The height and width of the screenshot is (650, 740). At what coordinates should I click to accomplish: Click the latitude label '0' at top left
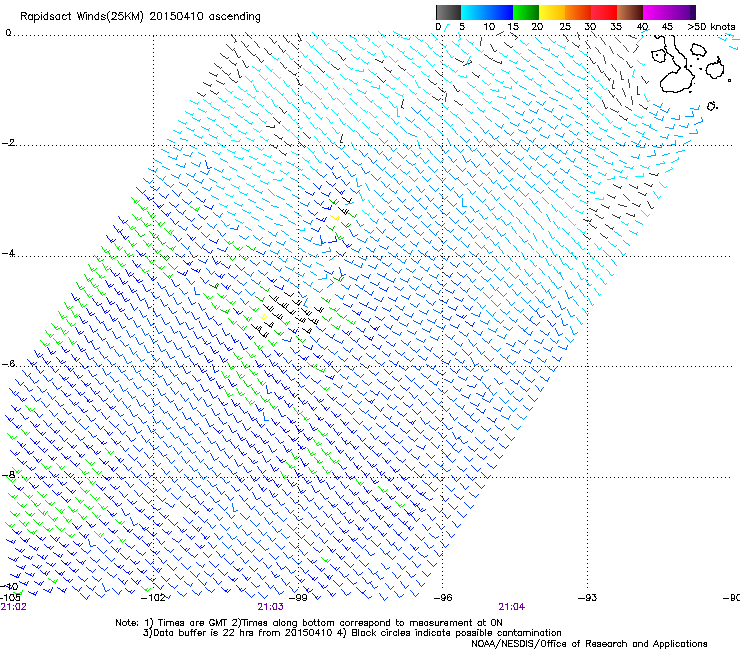8,33
